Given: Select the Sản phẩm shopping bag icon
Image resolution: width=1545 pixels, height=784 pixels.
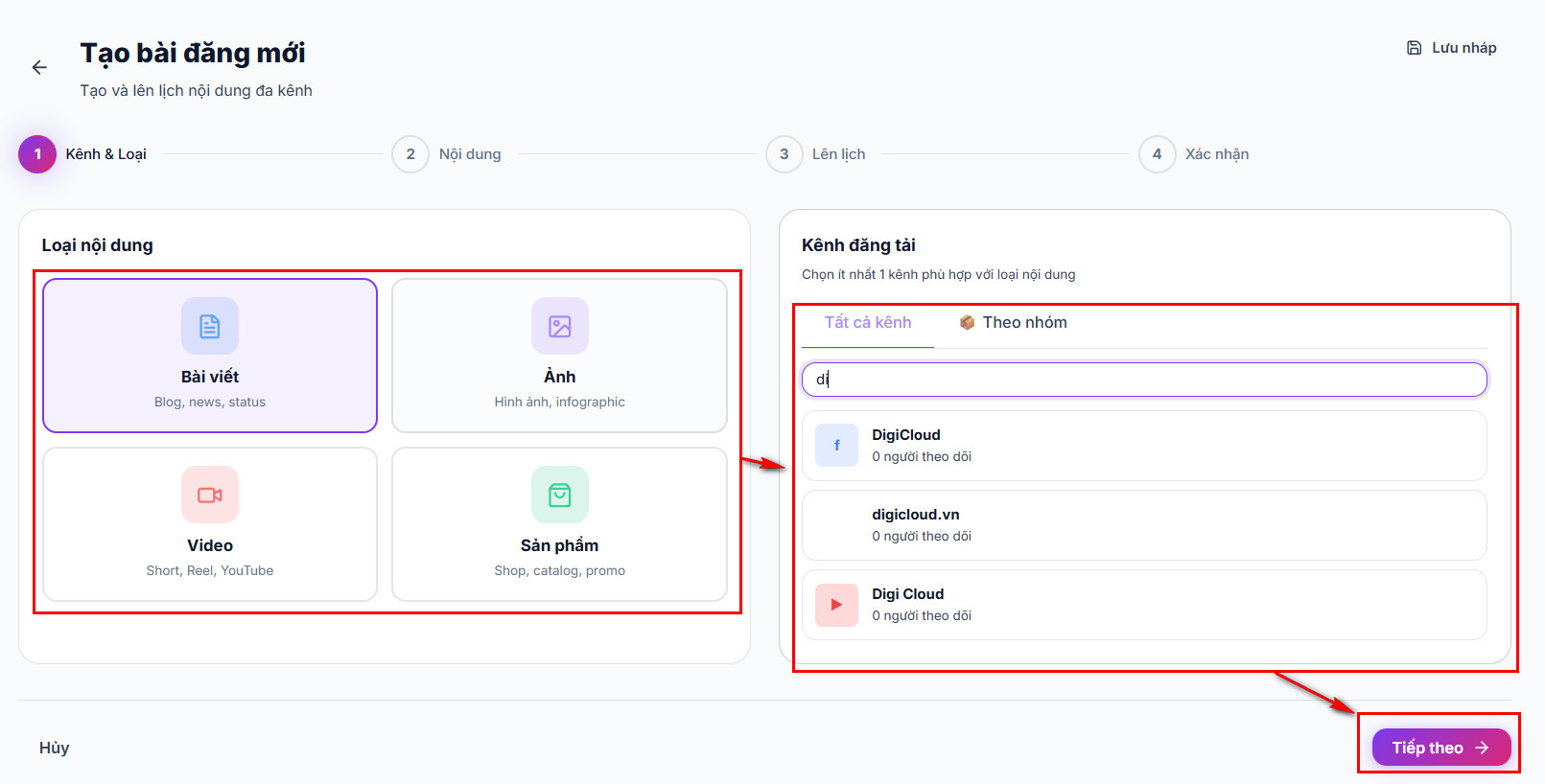Looking at the screenshot, I should [560, 495].
